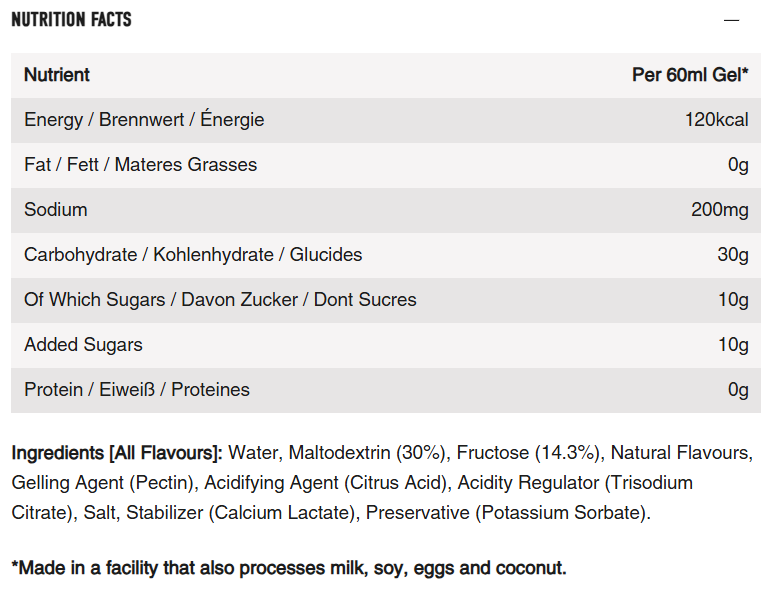Click the 120kcal energy value
The image size is (776, 596).
[717, 120]
